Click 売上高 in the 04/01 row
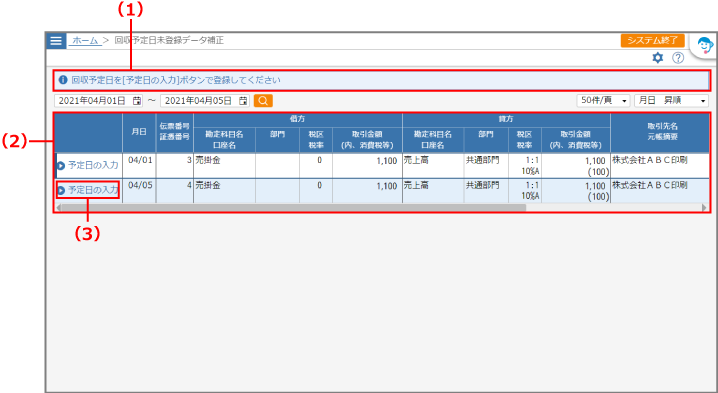This screenshot has height=393, width=718. [416, 161]
